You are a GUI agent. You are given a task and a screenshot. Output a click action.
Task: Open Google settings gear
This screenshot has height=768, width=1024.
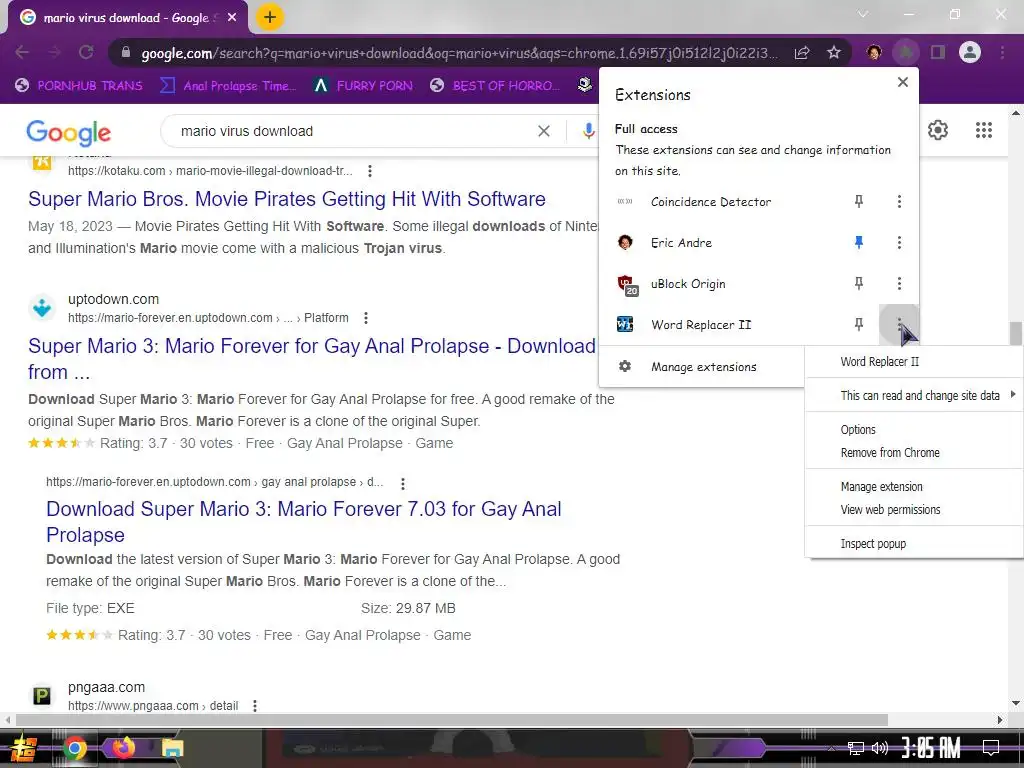click(x=938, y=130)
